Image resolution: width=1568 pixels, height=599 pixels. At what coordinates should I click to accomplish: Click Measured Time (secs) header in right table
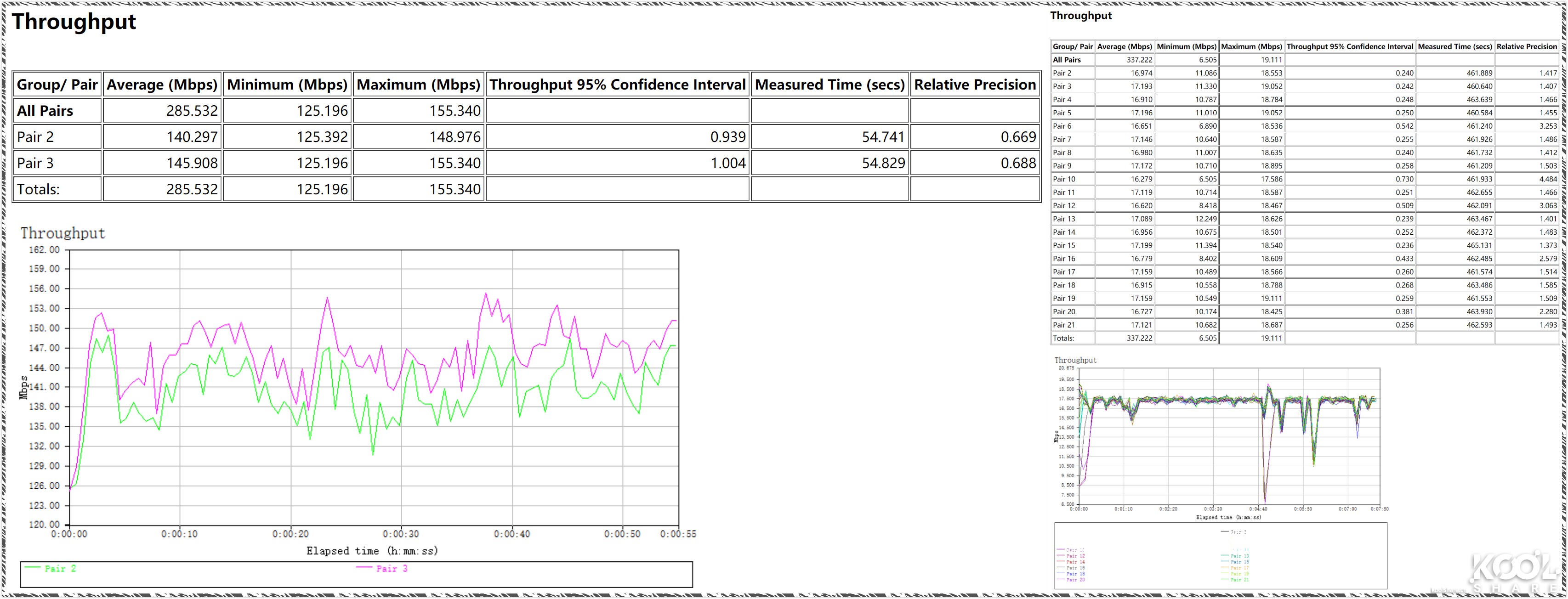tap(1455, 46)
